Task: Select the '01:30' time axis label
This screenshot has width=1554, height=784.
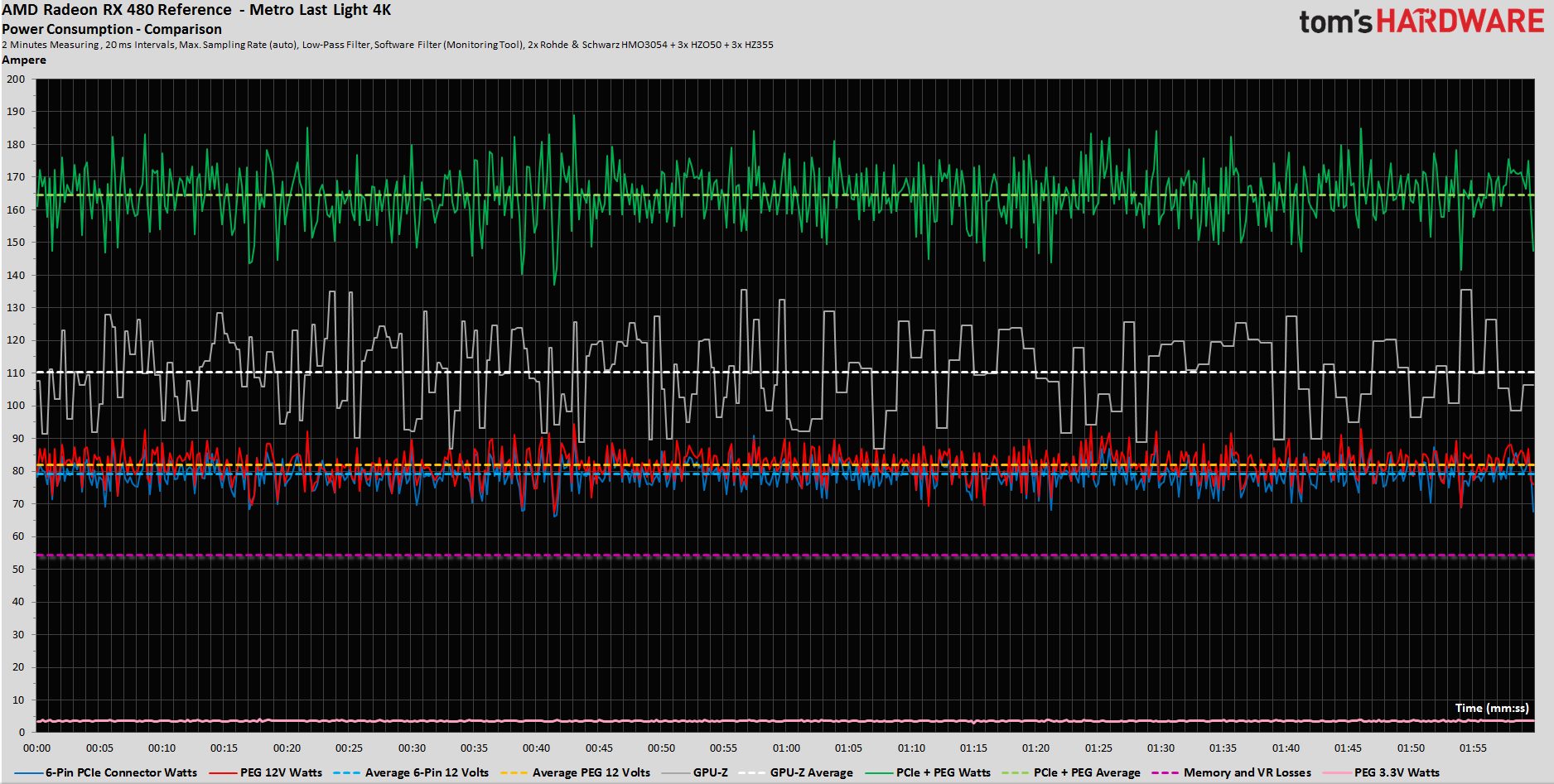Action: [1161, 748]
